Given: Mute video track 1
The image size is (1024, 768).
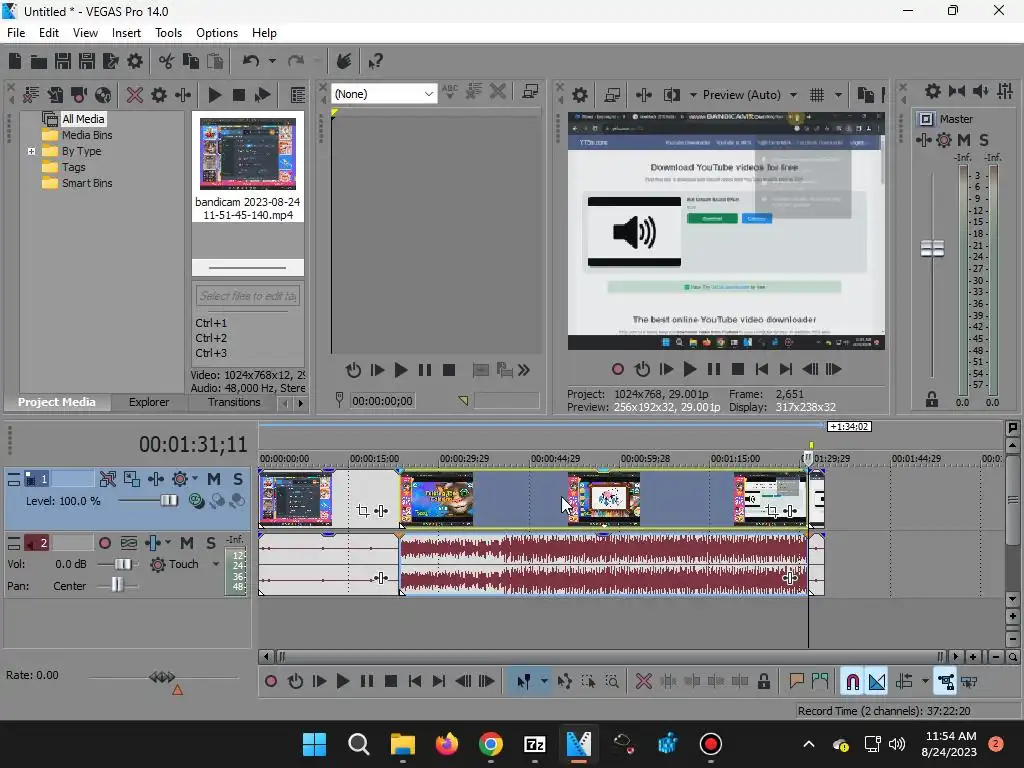Looking at the screenshot, I should click(214, 479).
